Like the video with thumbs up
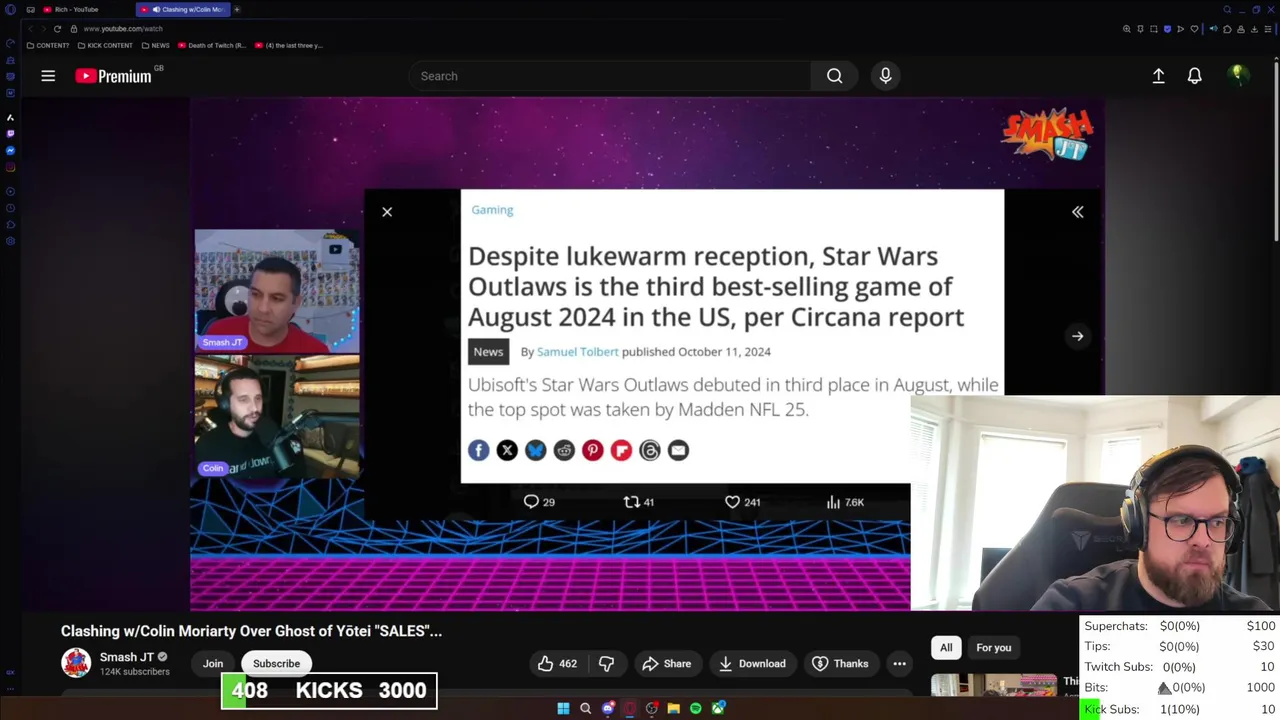The width and height of the screenshot is (1280, 720). 557,663
